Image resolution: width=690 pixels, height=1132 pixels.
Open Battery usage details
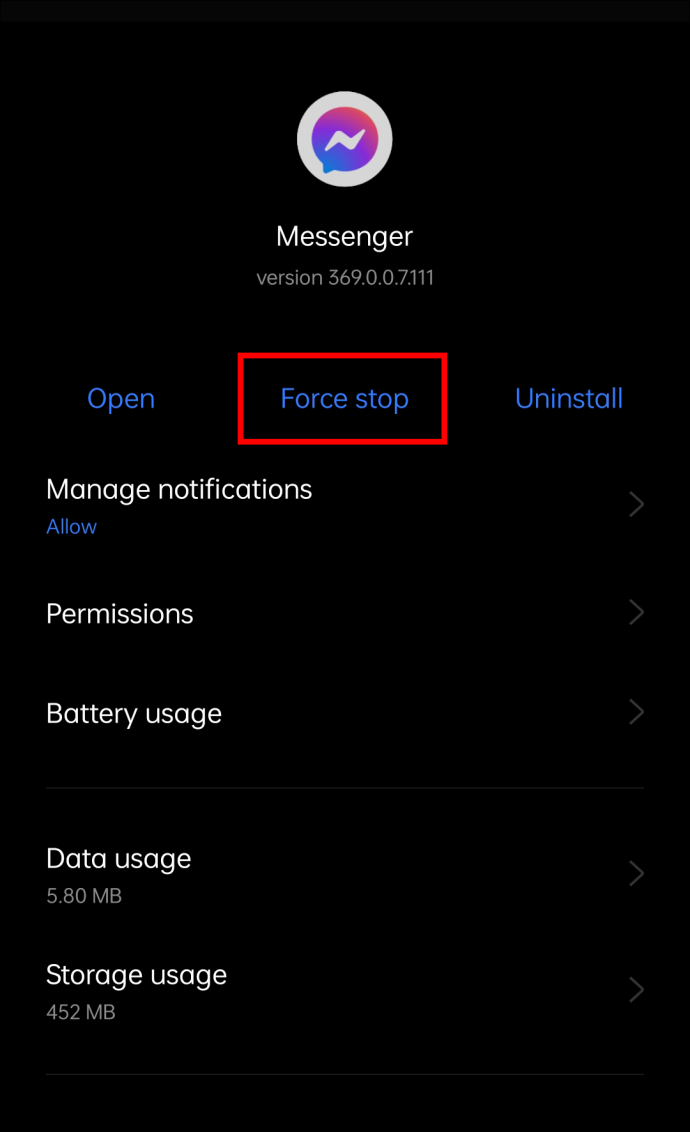pyautogui.click(x=345, y=713)
